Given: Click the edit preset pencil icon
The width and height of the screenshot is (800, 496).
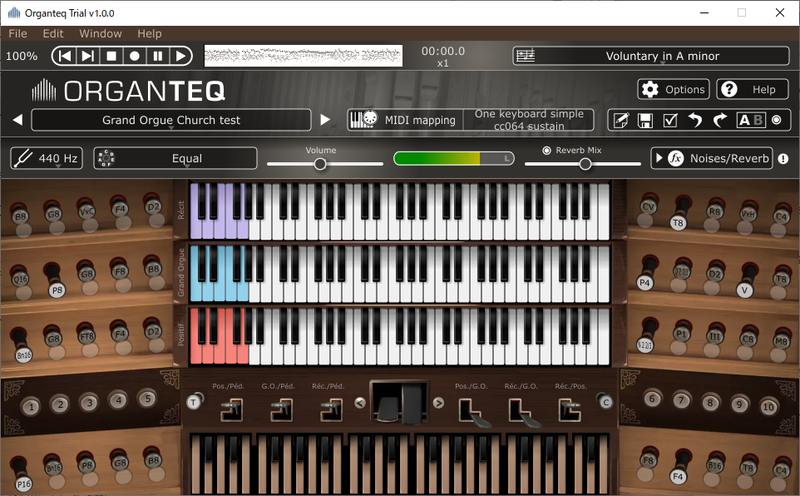Looking at the screenshot, I should tap(621, 120).
